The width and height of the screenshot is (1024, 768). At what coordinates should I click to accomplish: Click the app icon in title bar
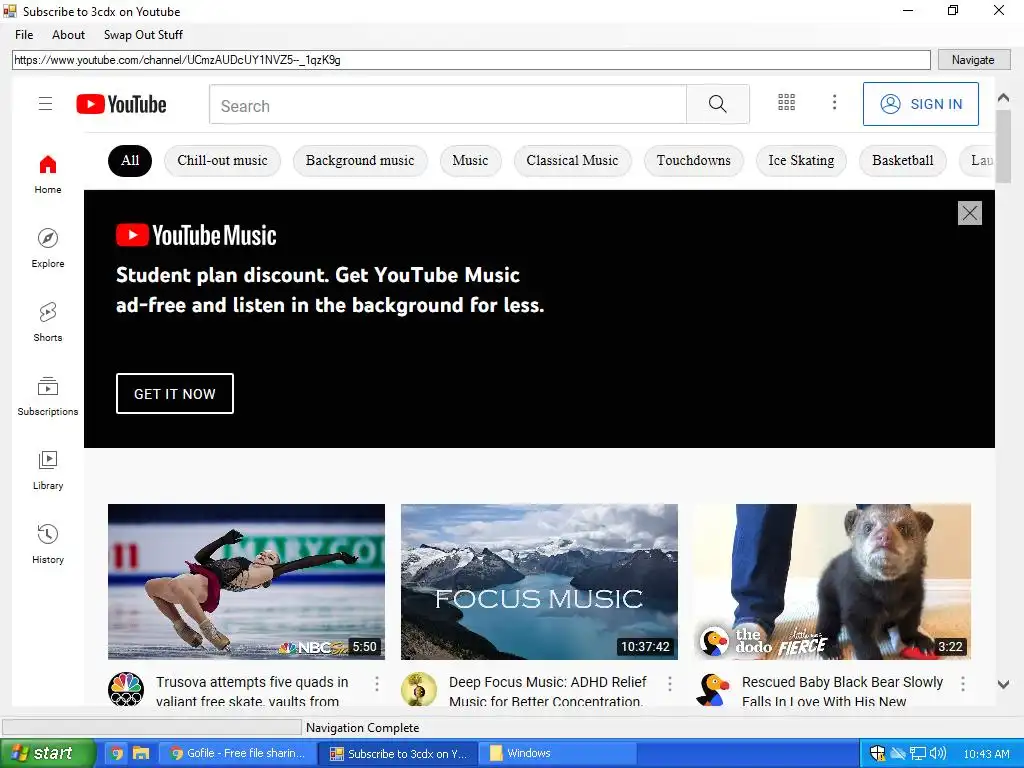(9, 11)
